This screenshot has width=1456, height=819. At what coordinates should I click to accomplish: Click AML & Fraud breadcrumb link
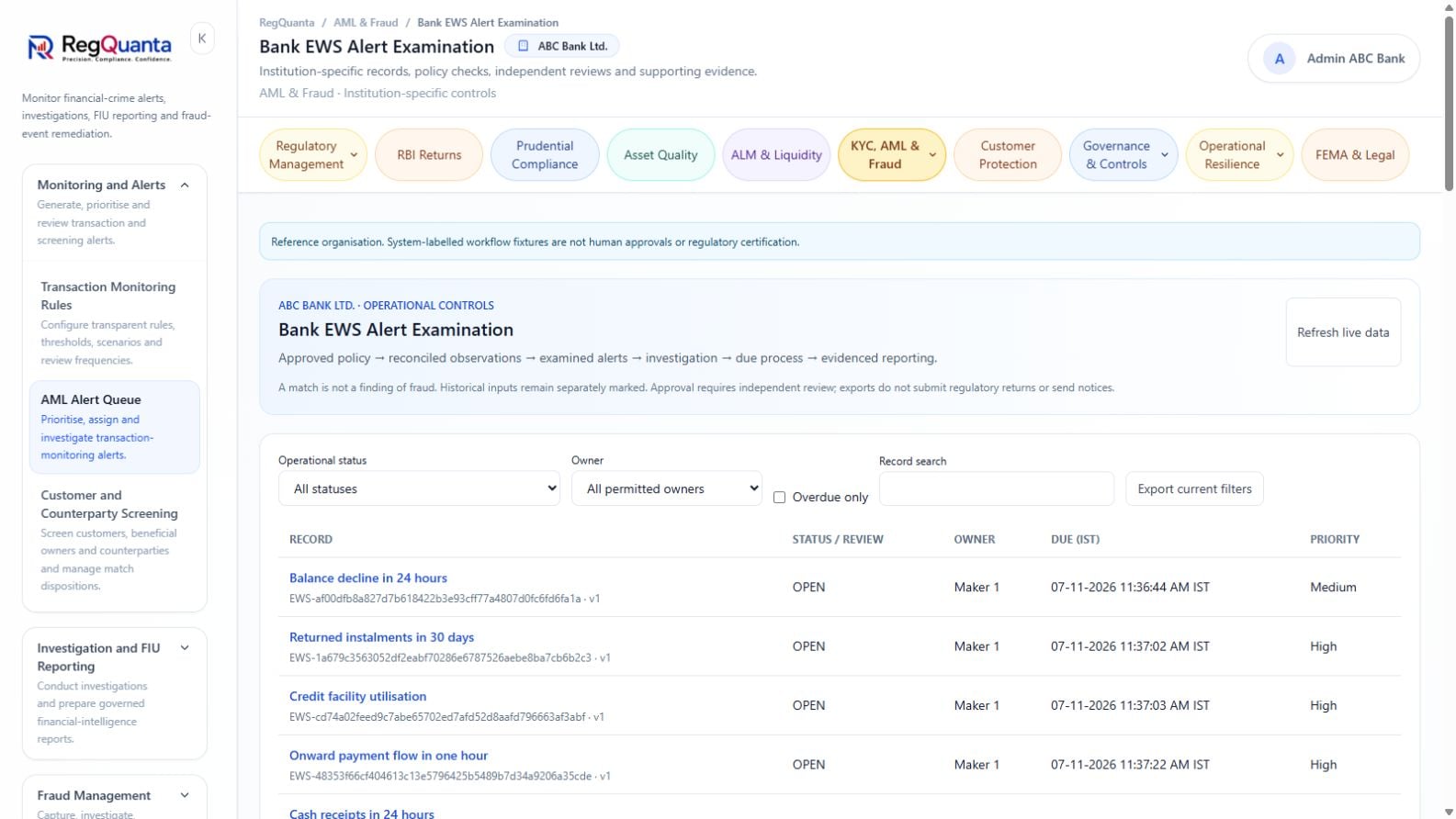click(x=366, y=23)
